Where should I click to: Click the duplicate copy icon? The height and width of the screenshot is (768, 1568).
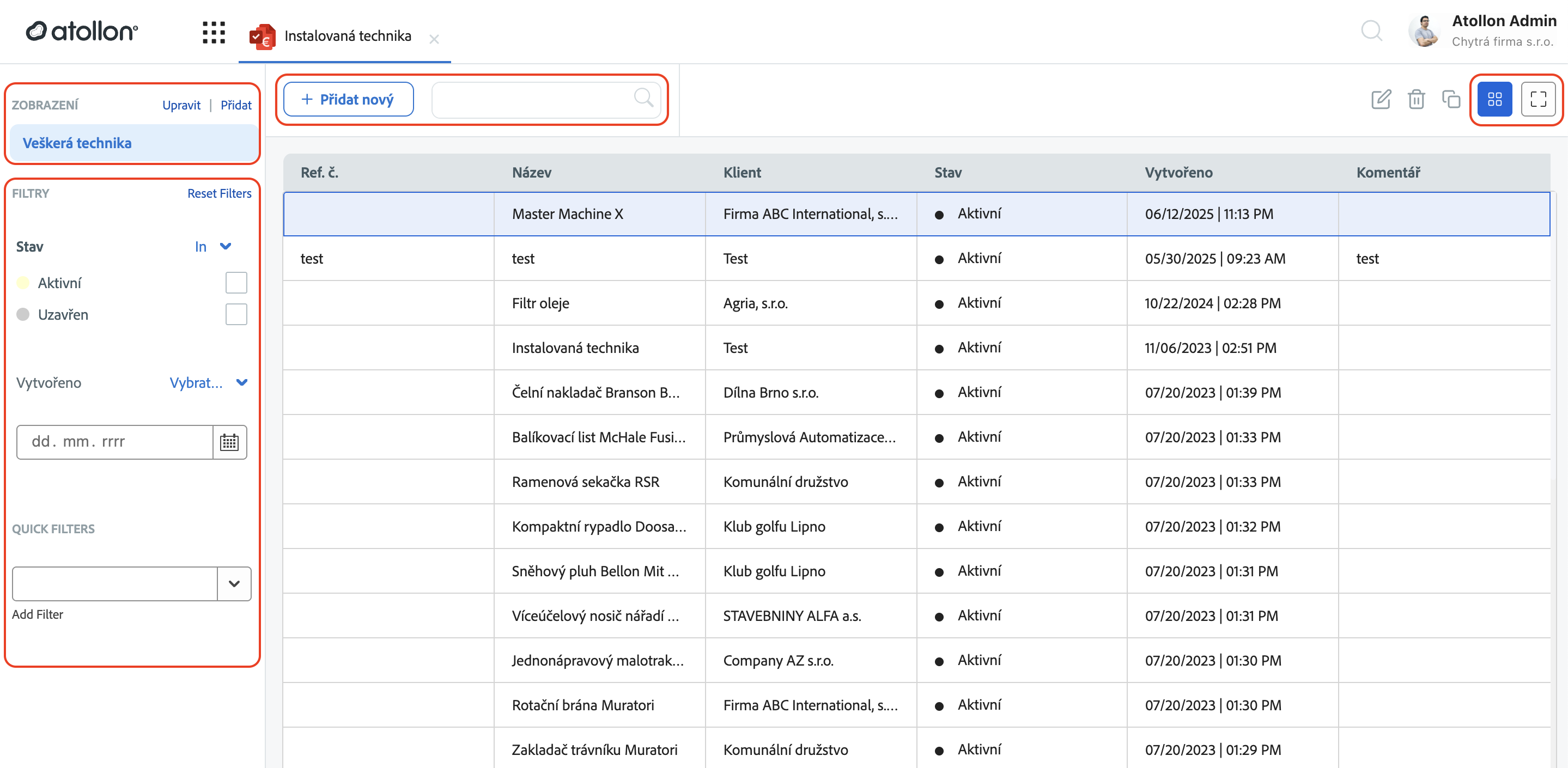[x=1450, y=99]
